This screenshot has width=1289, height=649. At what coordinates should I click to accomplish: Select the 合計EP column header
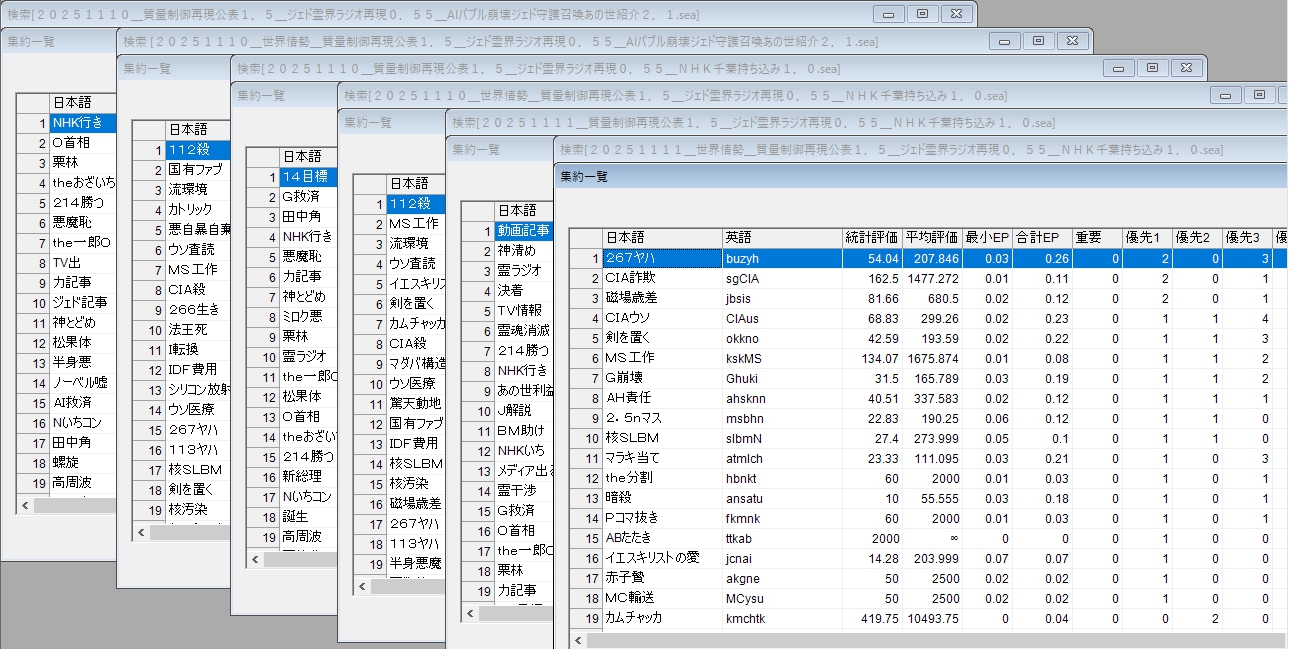coord(1037,238)
